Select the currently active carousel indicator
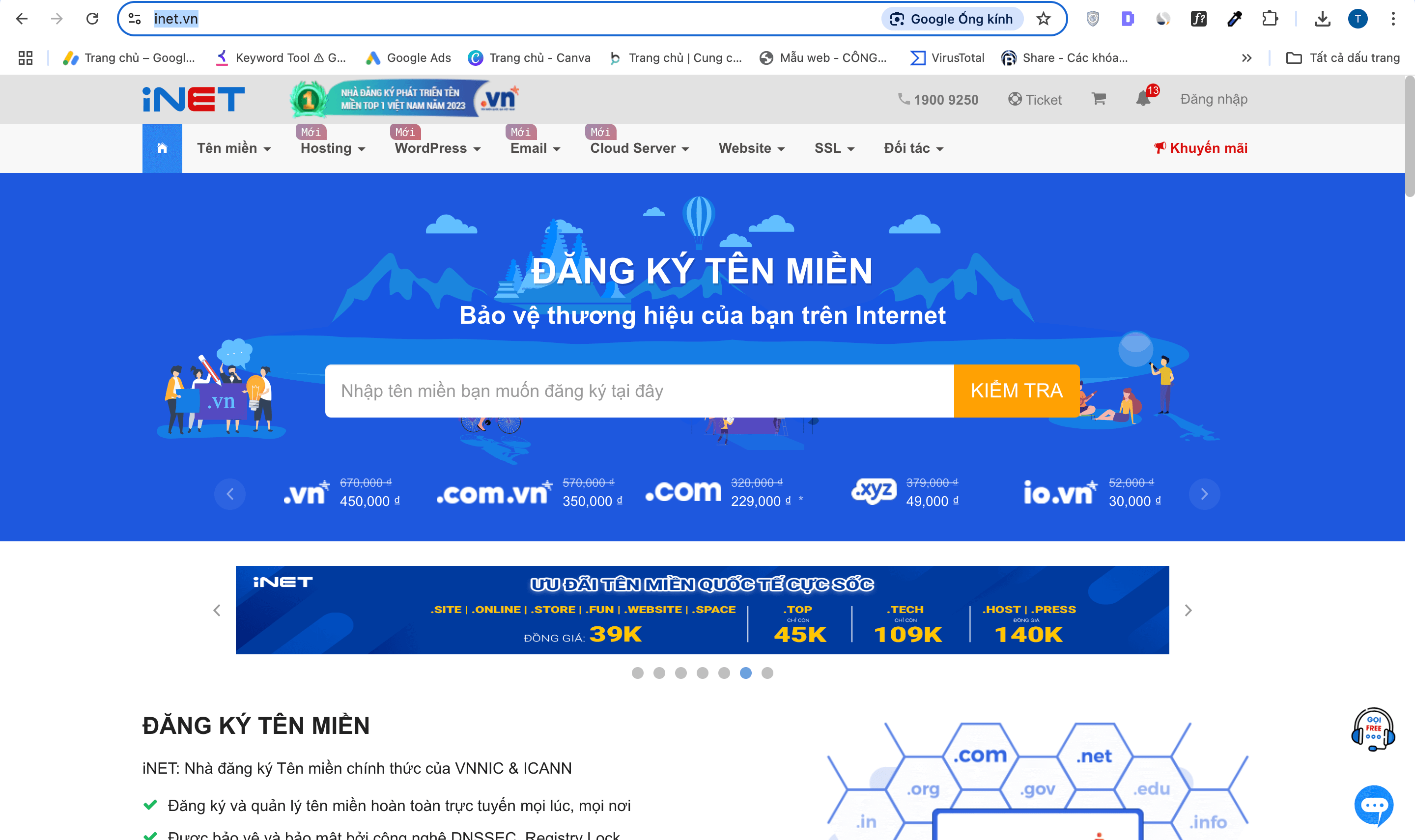This screenshot has width=1415, height=840. click(746, 673)
